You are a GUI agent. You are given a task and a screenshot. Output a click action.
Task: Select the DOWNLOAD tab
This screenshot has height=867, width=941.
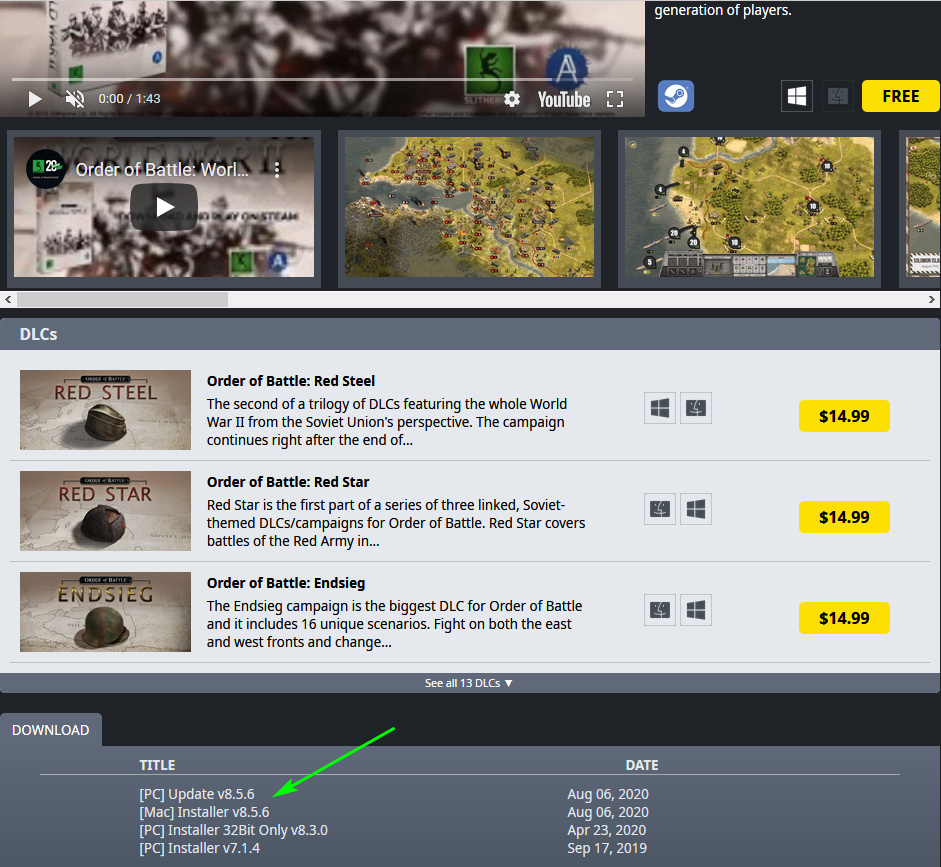coord(51,730)
